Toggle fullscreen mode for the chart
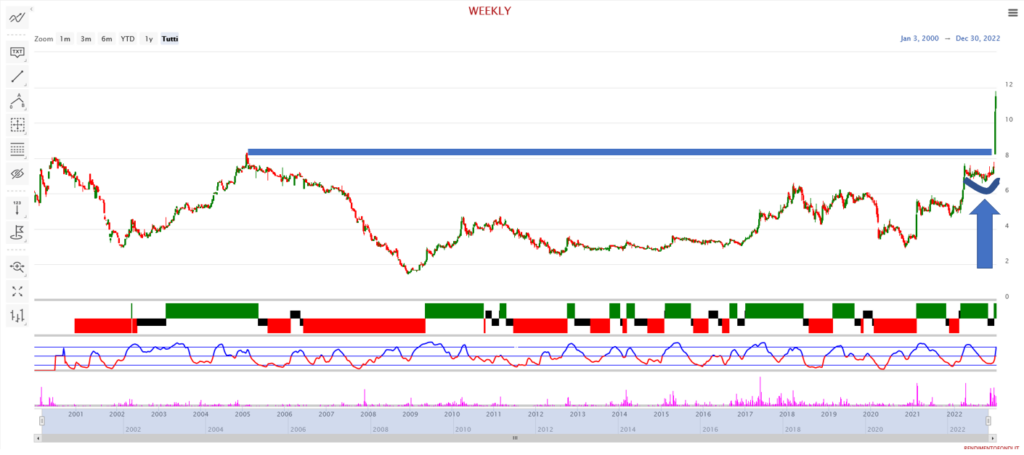 (17, 291)
